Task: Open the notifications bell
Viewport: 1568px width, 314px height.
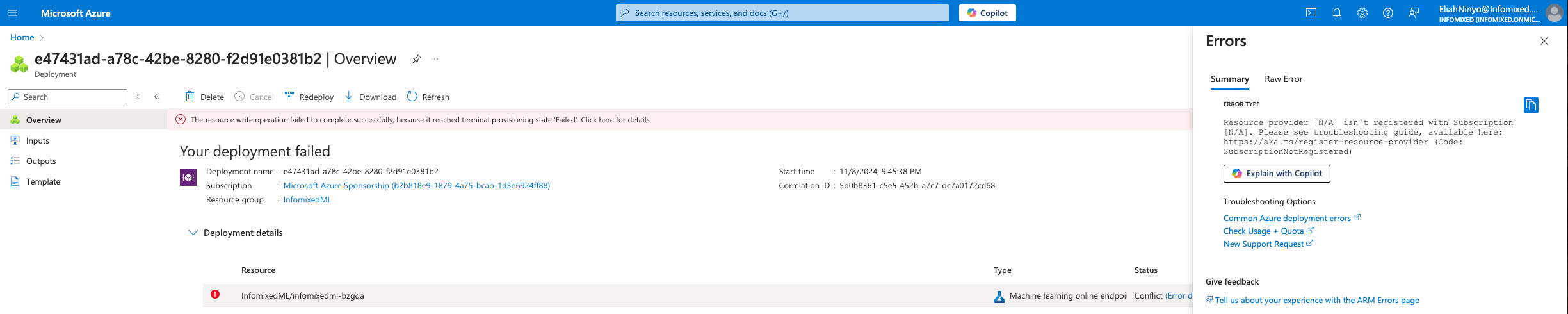Action: pos(1337,13)
